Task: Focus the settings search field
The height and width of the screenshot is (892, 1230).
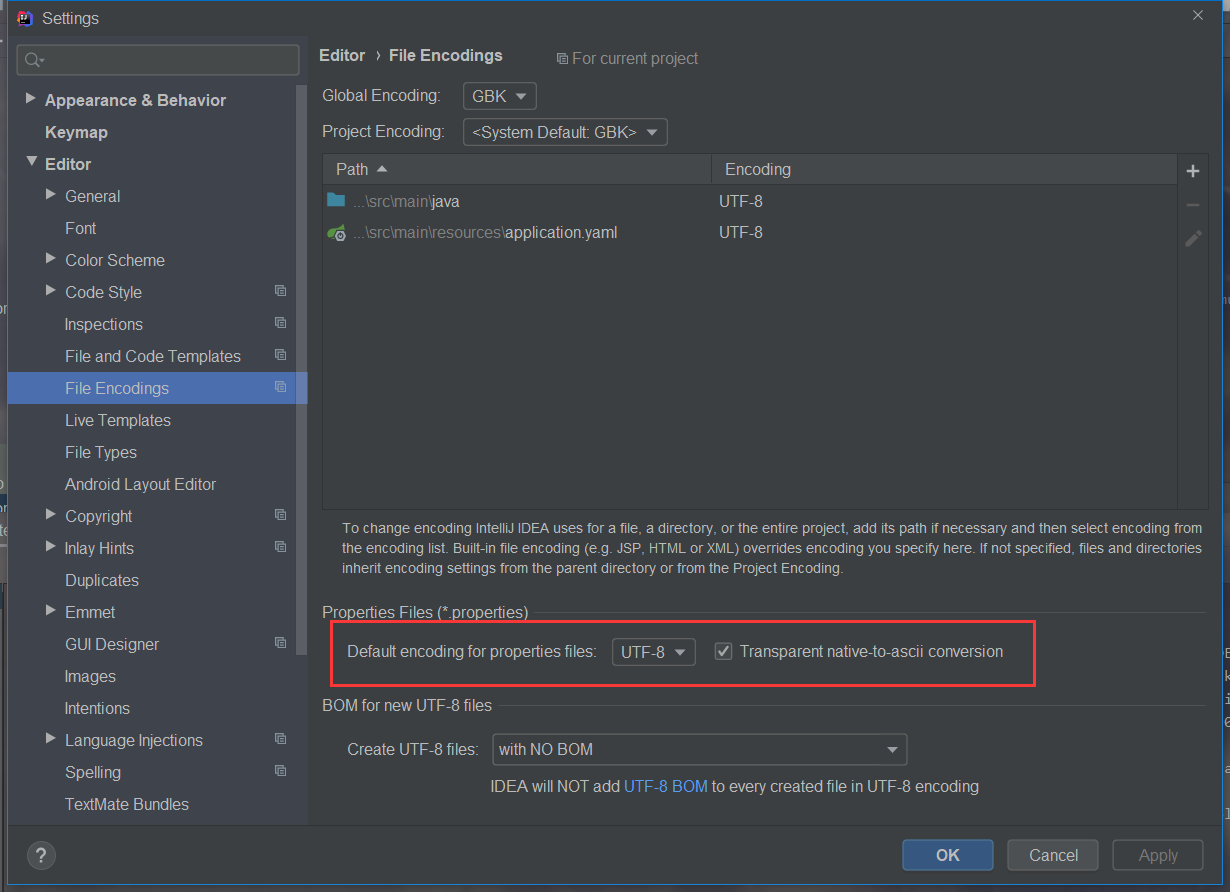Action: pyautogui.click(x=158, y=60)
